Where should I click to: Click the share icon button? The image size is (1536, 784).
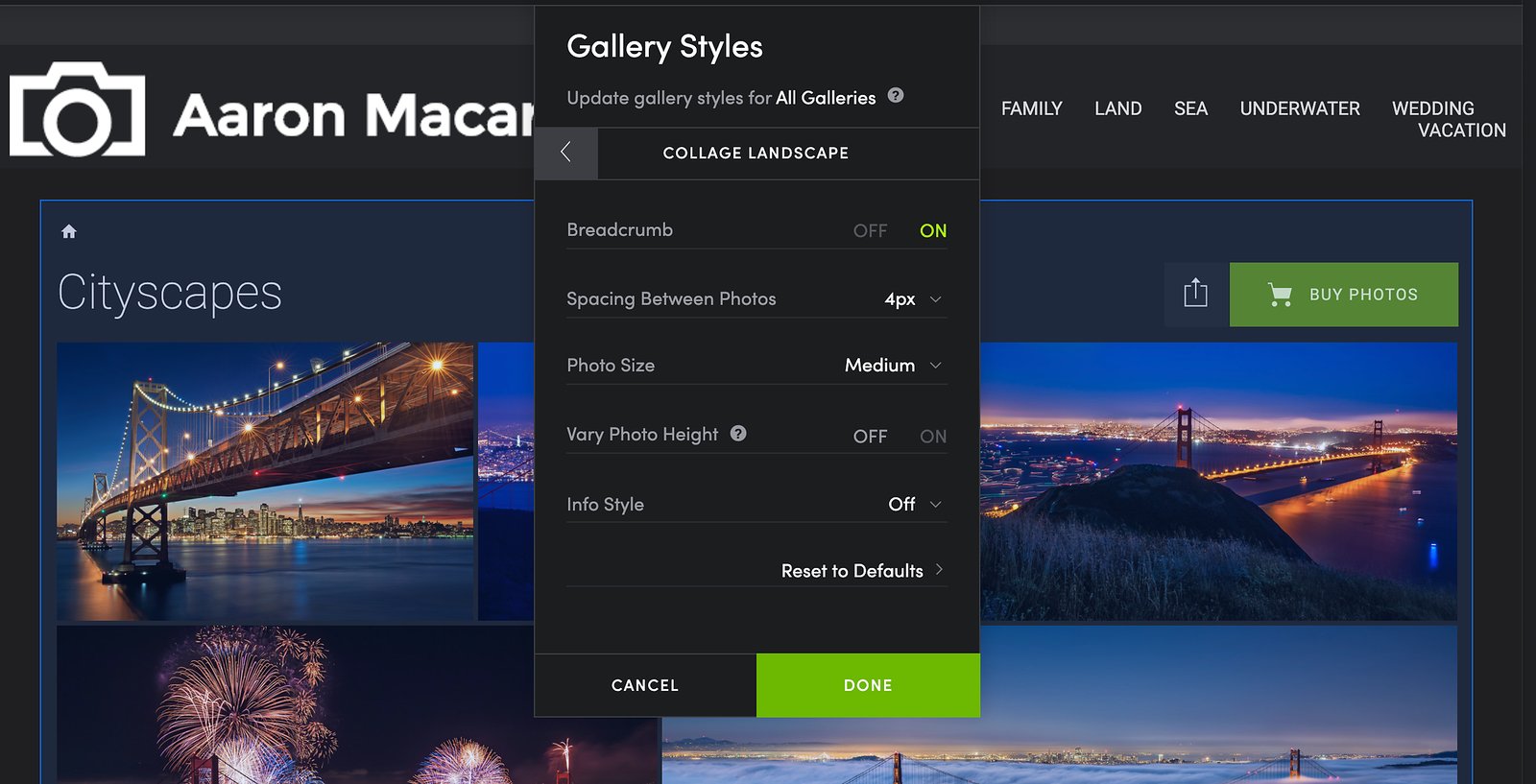pos(1196,294)
